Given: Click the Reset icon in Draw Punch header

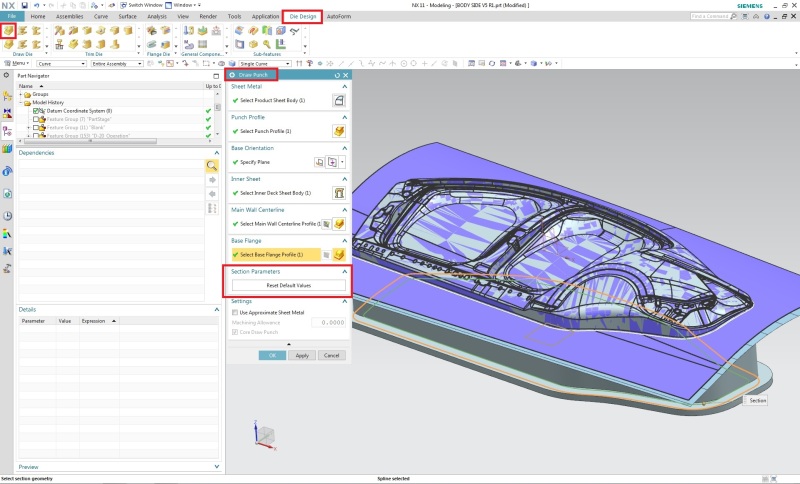Looking at the screenshot, I should [337, 75].
